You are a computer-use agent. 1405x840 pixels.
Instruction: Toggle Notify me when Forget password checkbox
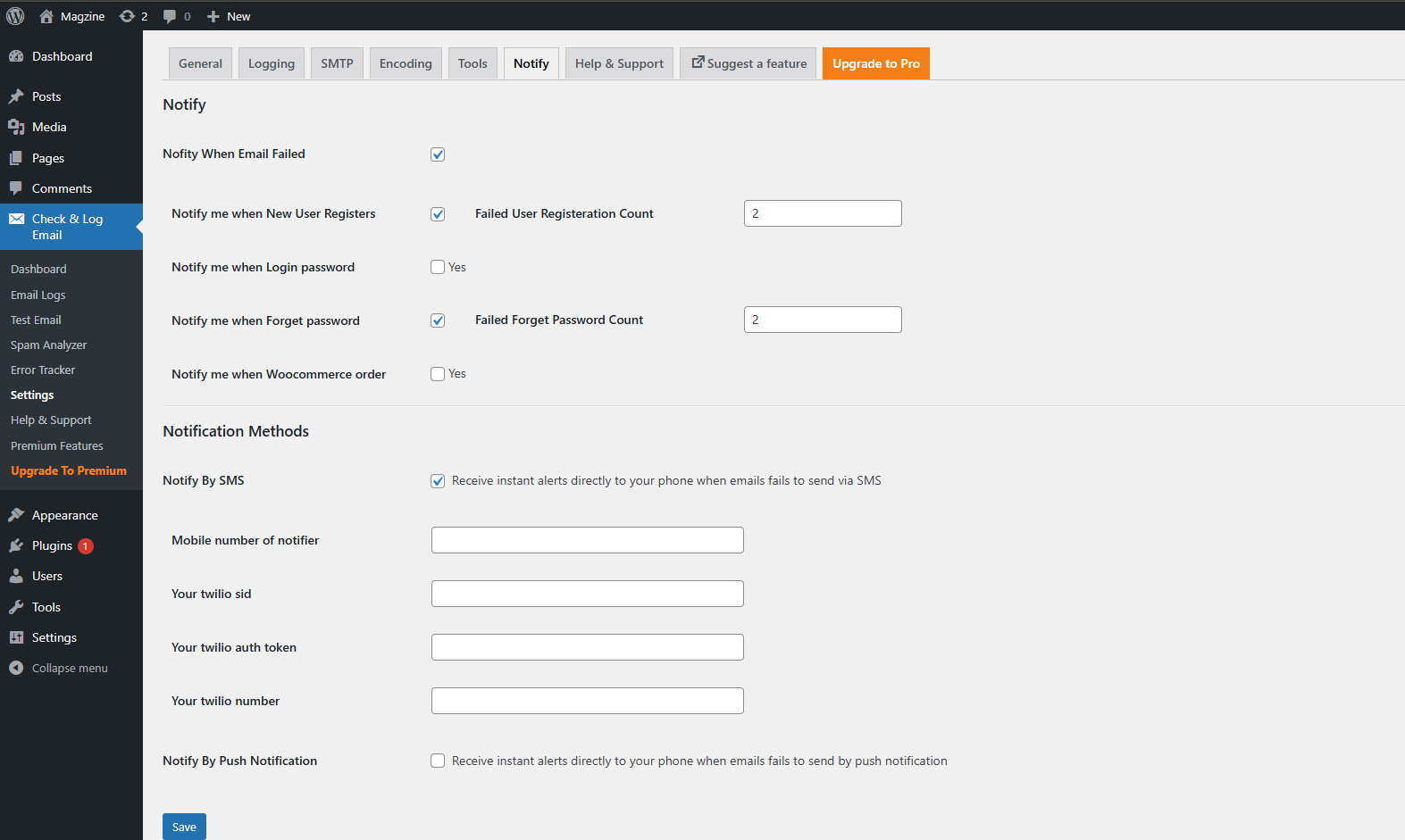[x=438, y=320]
